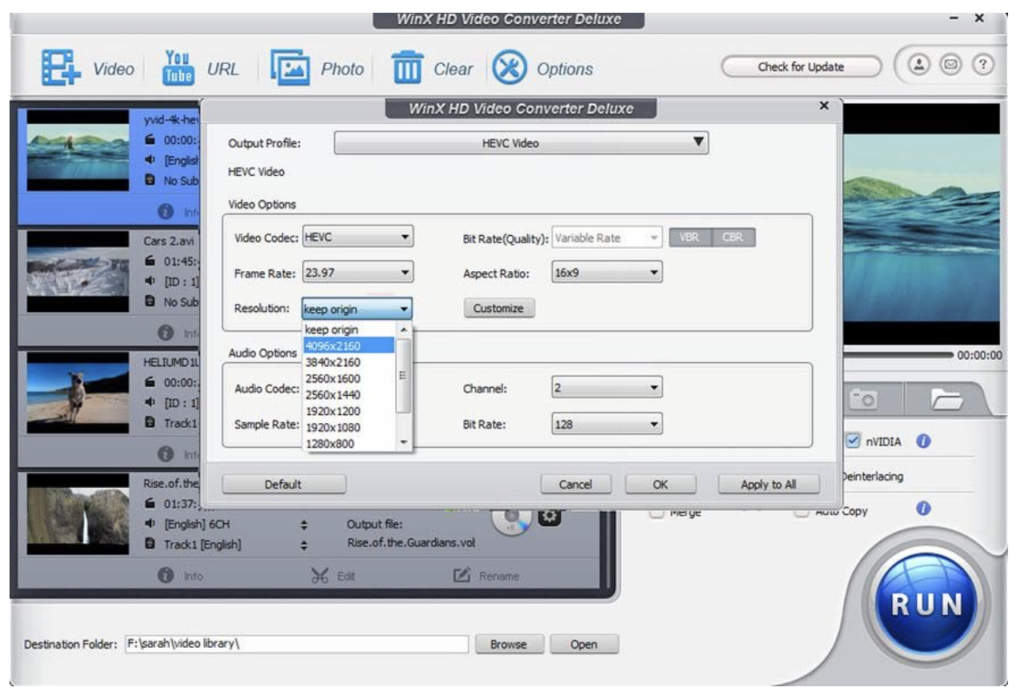1024x699 pixels.
Task: Toggle the Auto Copy checkbox
Action: (801, 513)
